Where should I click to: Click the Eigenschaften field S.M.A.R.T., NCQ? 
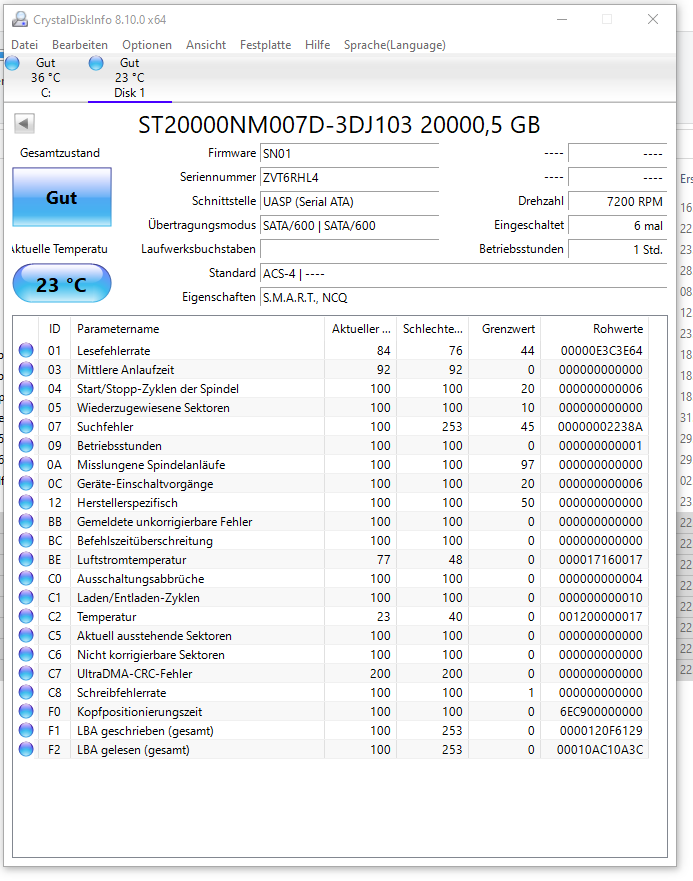pos(463,298)
